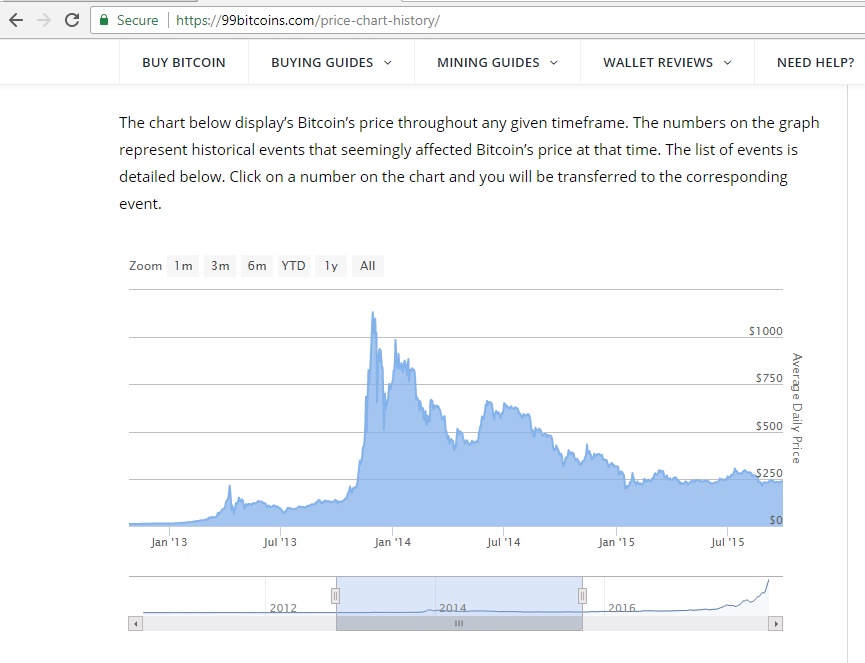Click the 2014 label in the navigator

pyautogui.click(x=452, y=608)
